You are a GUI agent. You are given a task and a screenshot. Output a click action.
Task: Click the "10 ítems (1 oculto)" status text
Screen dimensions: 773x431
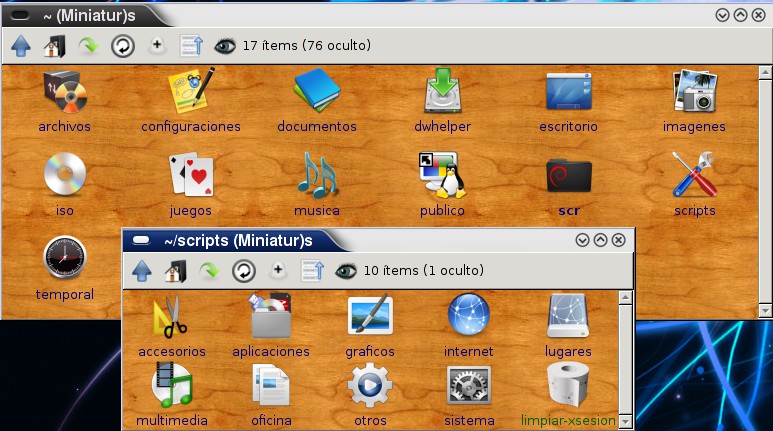click(423, 270)
